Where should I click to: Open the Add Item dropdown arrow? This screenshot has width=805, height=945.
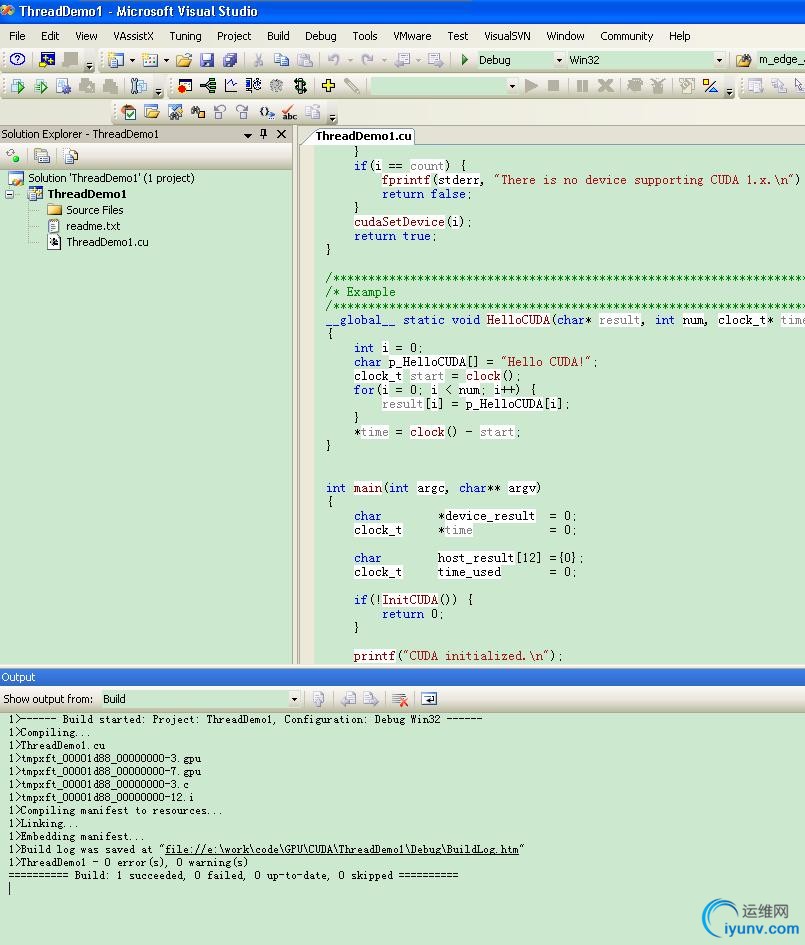coord(166,60)
